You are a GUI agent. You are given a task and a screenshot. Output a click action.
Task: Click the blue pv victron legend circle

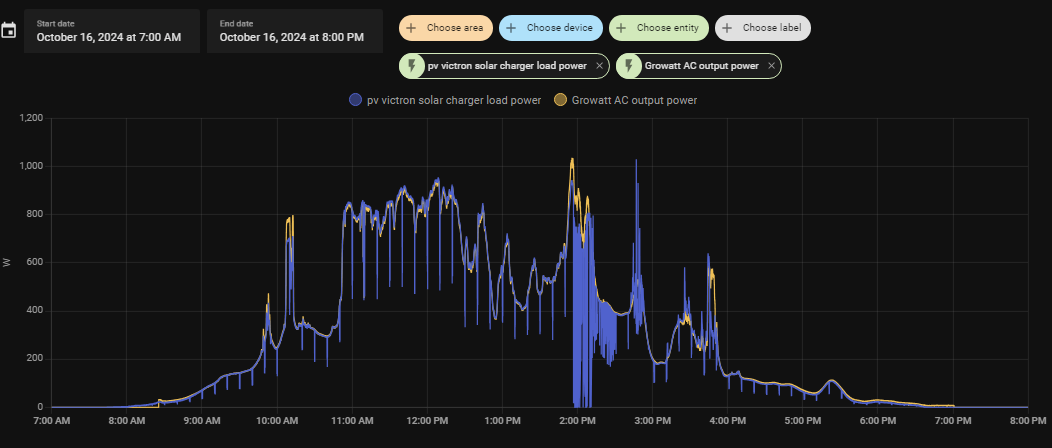pyautogui.click(x=355, y=100)
